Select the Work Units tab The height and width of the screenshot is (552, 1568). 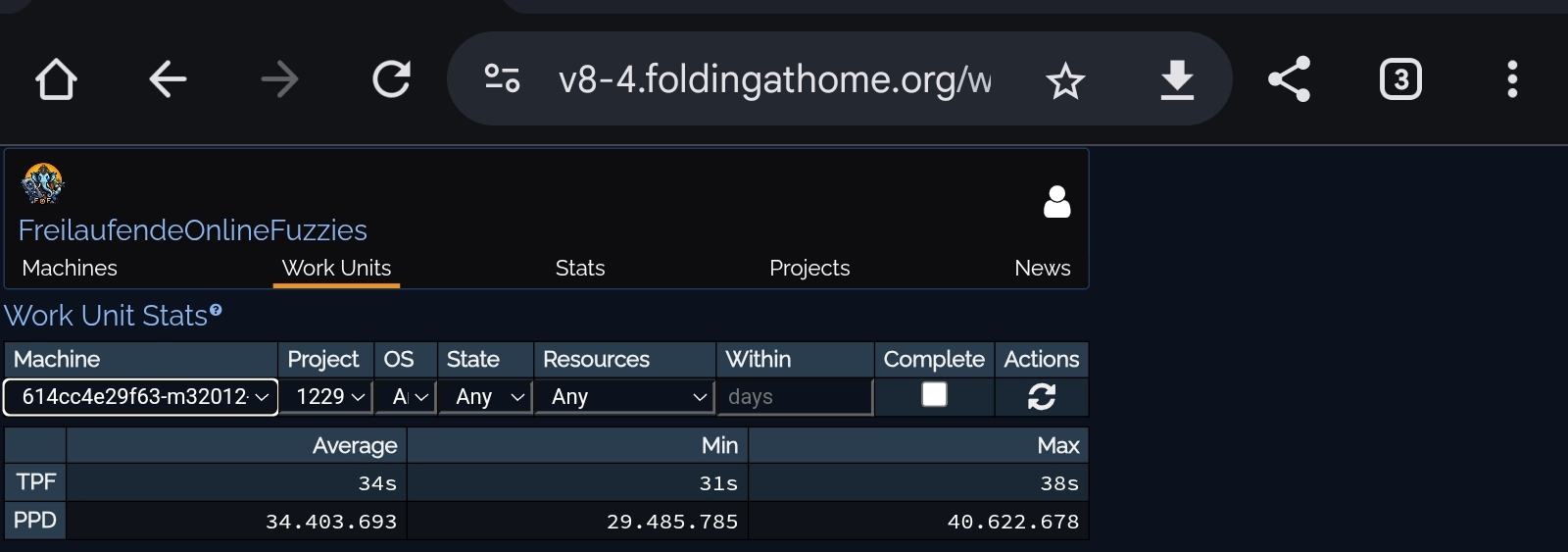[x=336, y=268]
